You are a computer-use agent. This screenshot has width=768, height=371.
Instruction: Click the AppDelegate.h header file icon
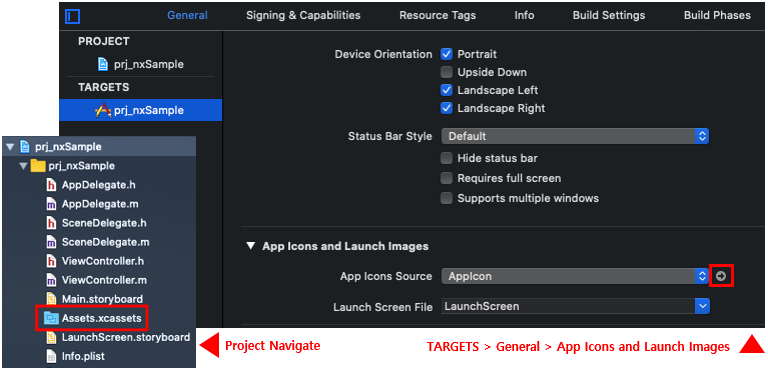tap(51, 185)
